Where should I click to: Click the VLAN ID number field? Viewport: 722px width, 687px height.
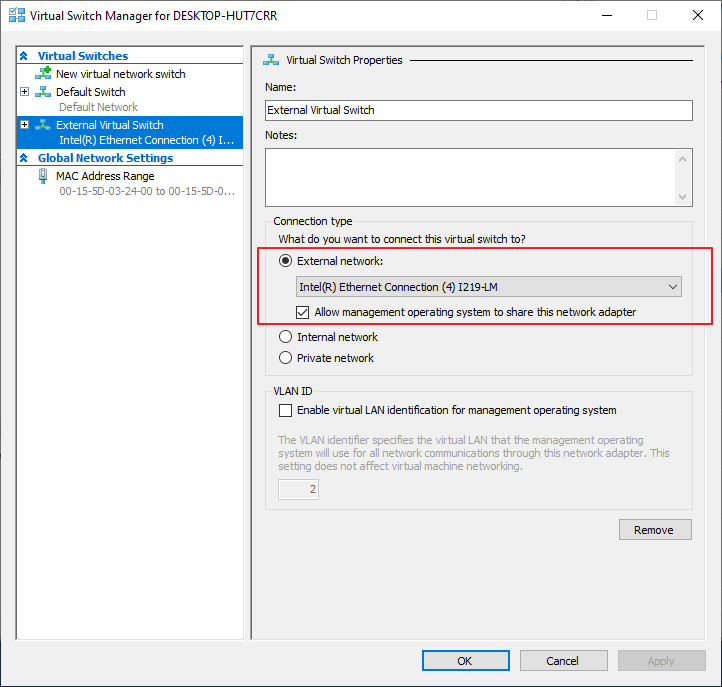(298, 489)
